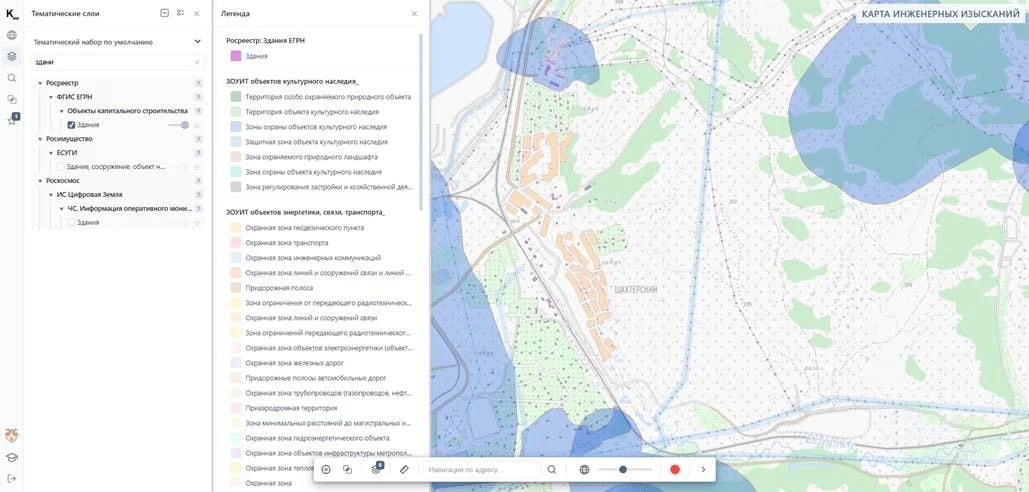Click the overlapping squares icon in bottom toolbar

(x=348, y=469)
